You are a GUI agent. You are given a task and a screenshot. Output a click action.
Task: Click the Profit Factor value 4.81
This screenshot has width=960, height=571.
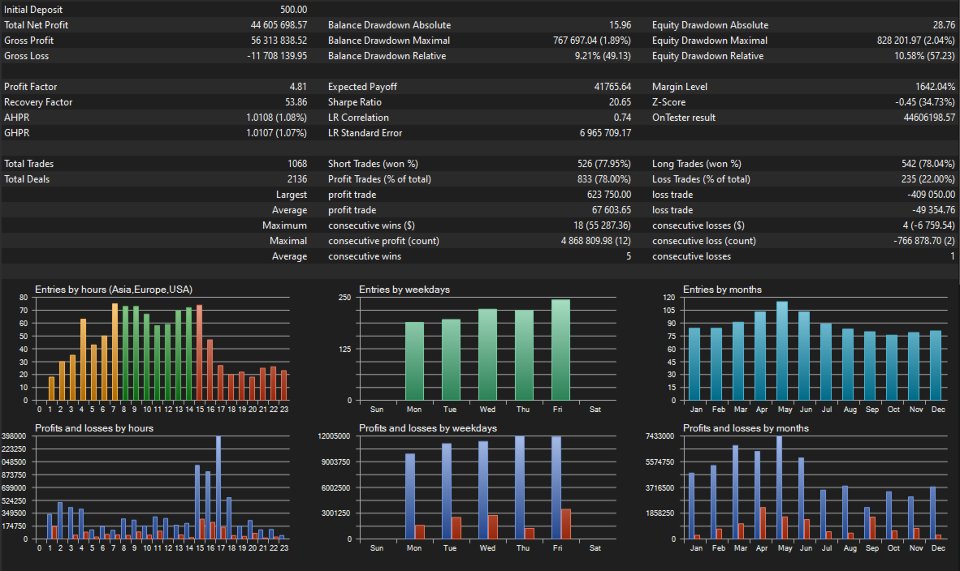coord(298,87)
